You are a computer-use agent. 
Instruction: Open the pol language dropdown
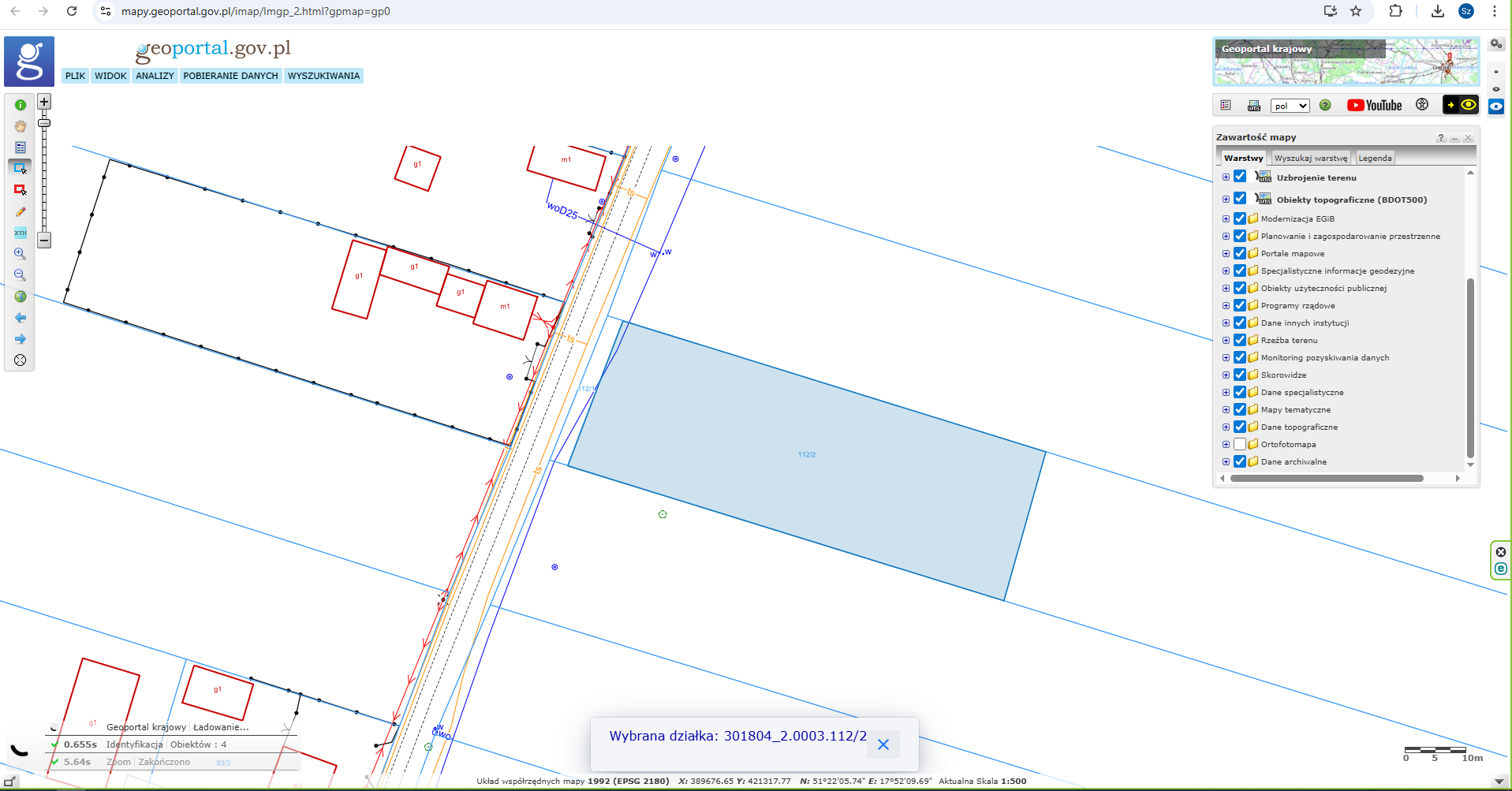coord(1290,106)
